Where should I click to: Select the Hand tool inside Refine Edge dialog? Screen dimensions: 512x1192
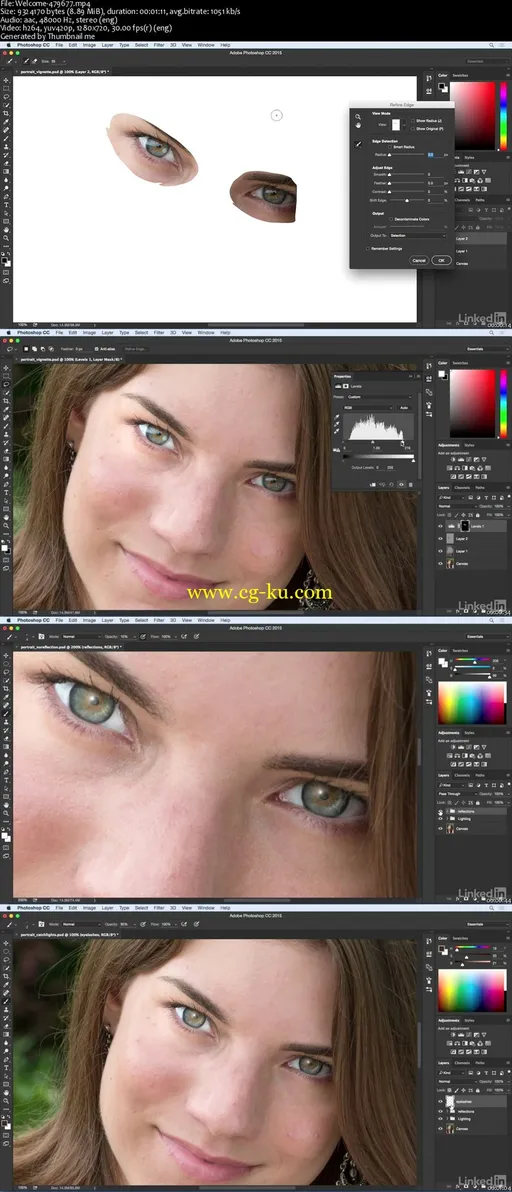pos(358,125)
